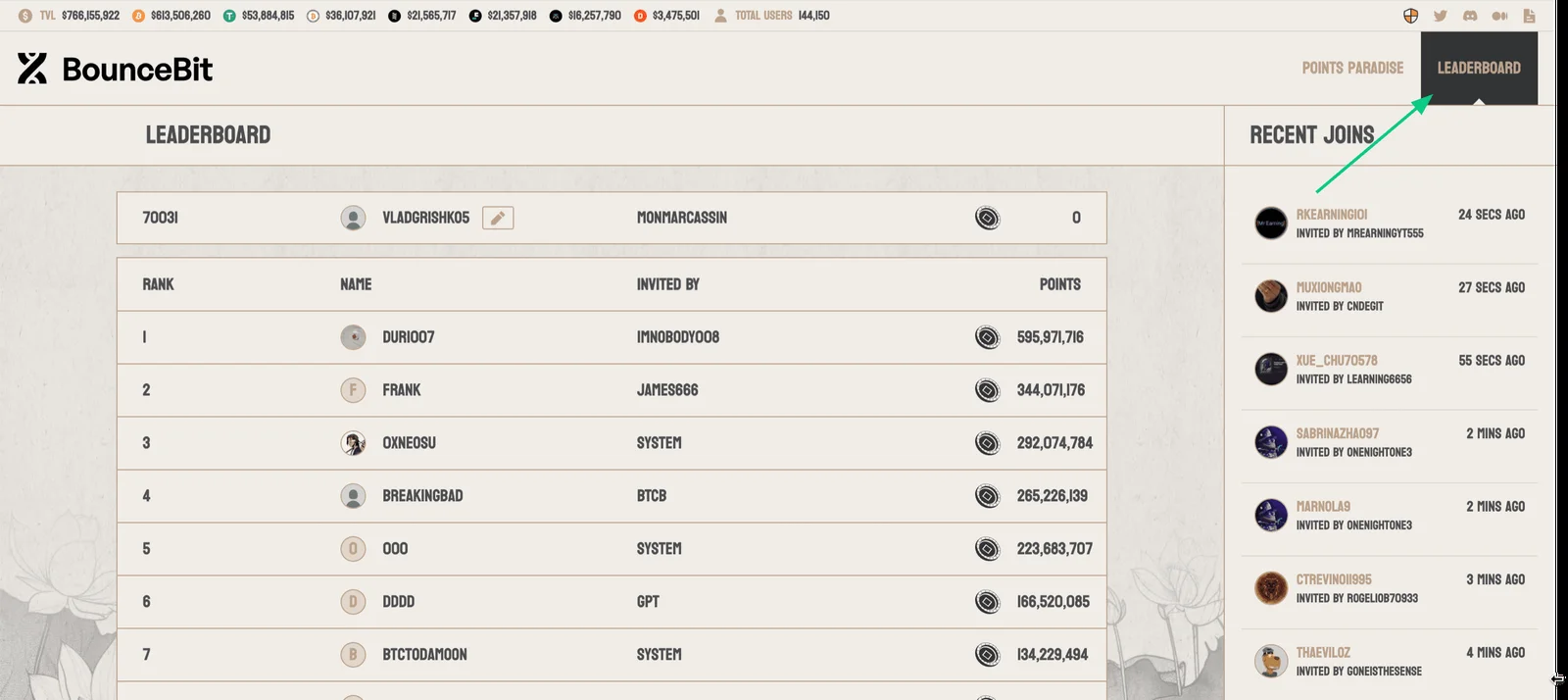Click the THAEVILOZ profile avatar

(1271, 662)
